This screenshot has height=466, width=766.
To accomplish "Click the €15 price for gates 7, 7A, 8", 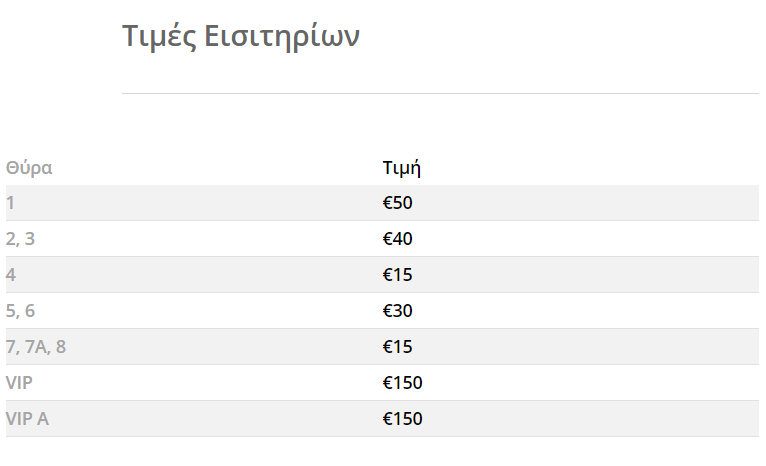I will tap(398, 347).
